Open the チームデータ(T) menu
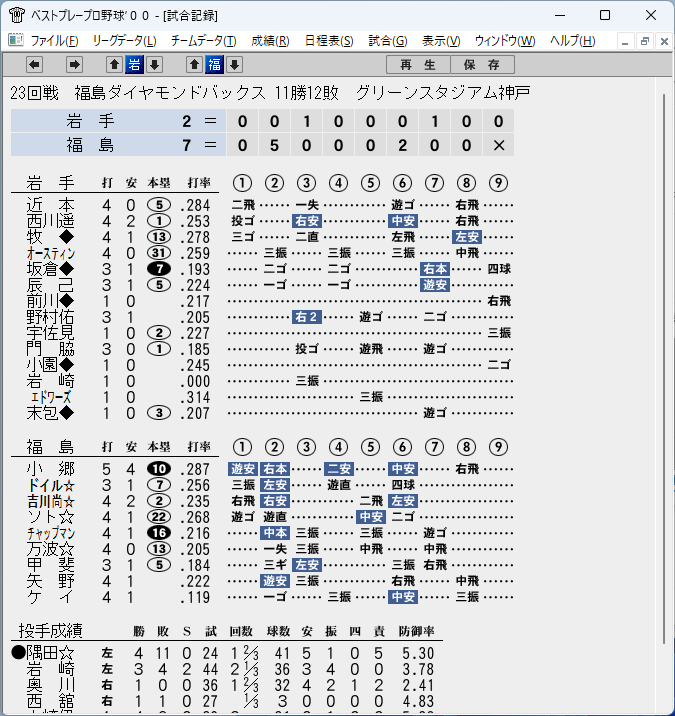Screen dimensions: 675x716 click(203, 41)
